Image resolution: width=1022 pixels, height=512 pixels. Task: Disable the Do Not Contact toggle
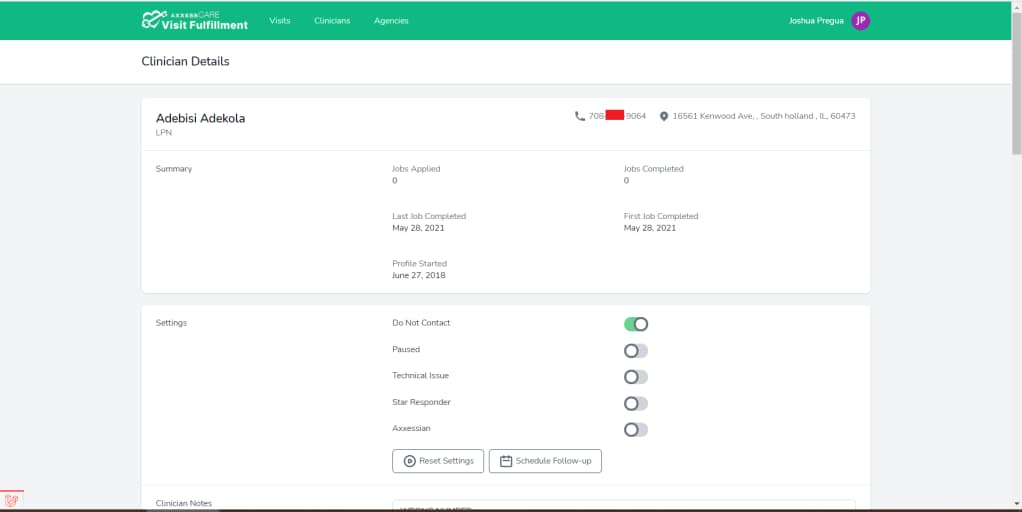[x=635, y=324]
